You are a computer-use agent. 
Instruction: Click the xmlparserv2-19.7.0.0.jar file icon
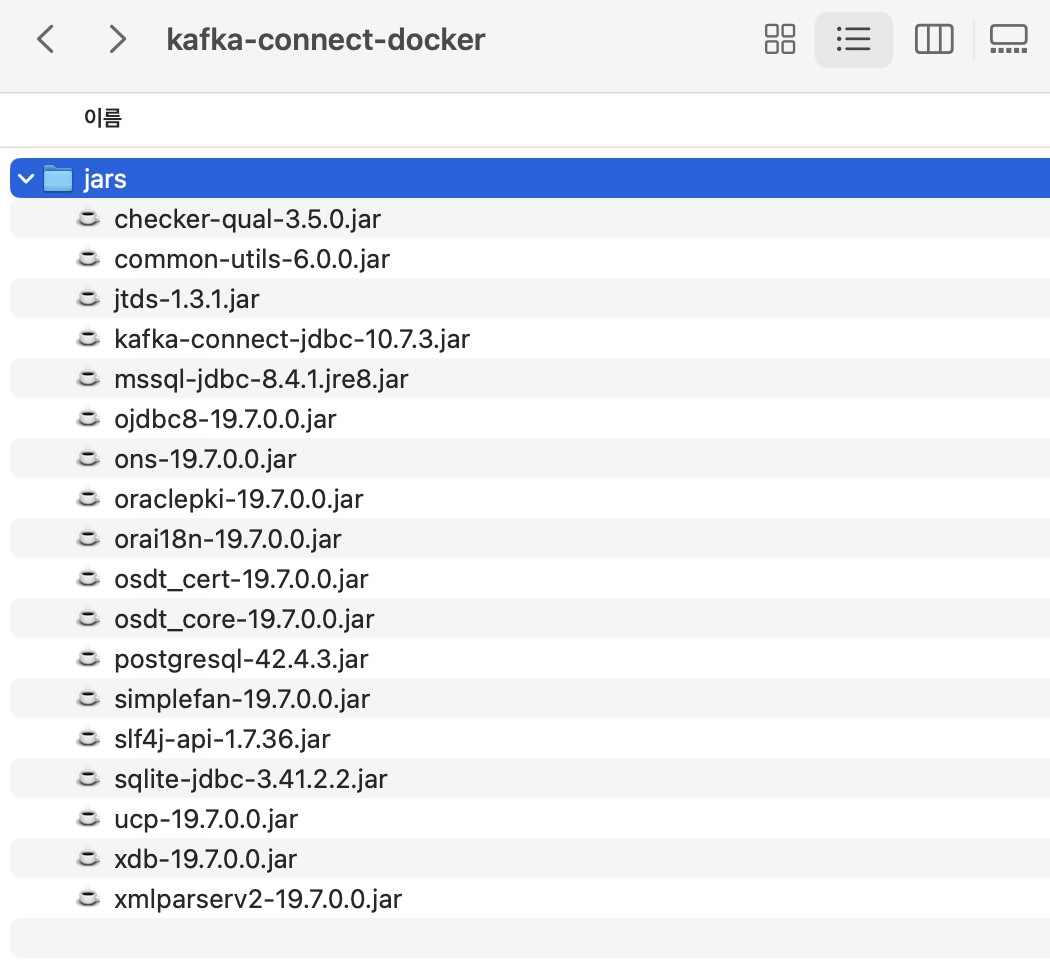88,898
